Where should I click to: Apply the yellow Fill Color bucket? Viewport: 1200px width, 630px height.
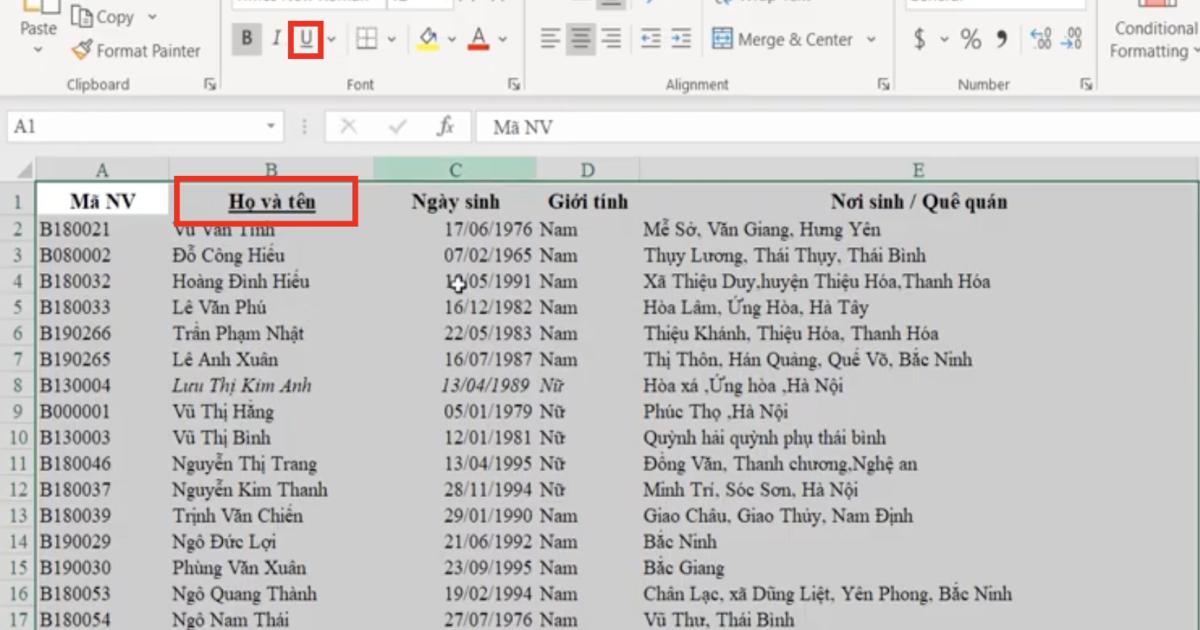tap(429, 39)
